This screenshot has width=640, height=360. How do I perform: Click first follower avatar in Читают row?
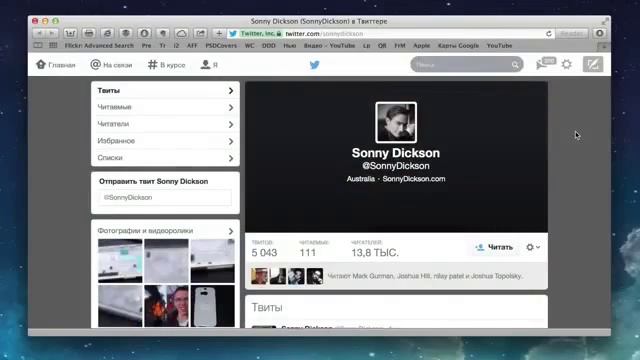click(259, 276)
